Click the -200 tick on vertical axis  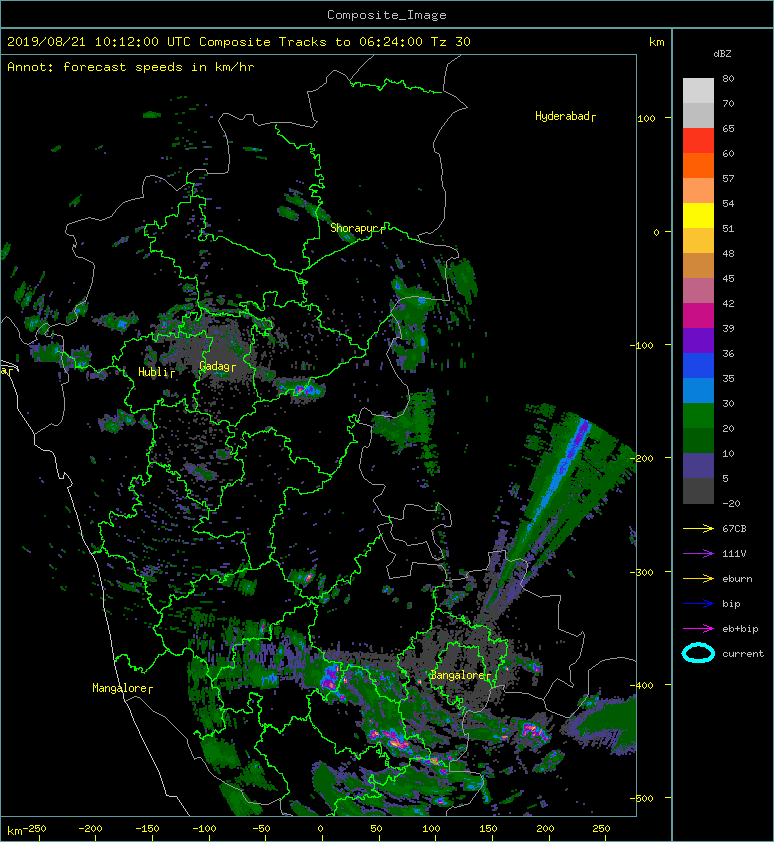[x=641, y=459]
